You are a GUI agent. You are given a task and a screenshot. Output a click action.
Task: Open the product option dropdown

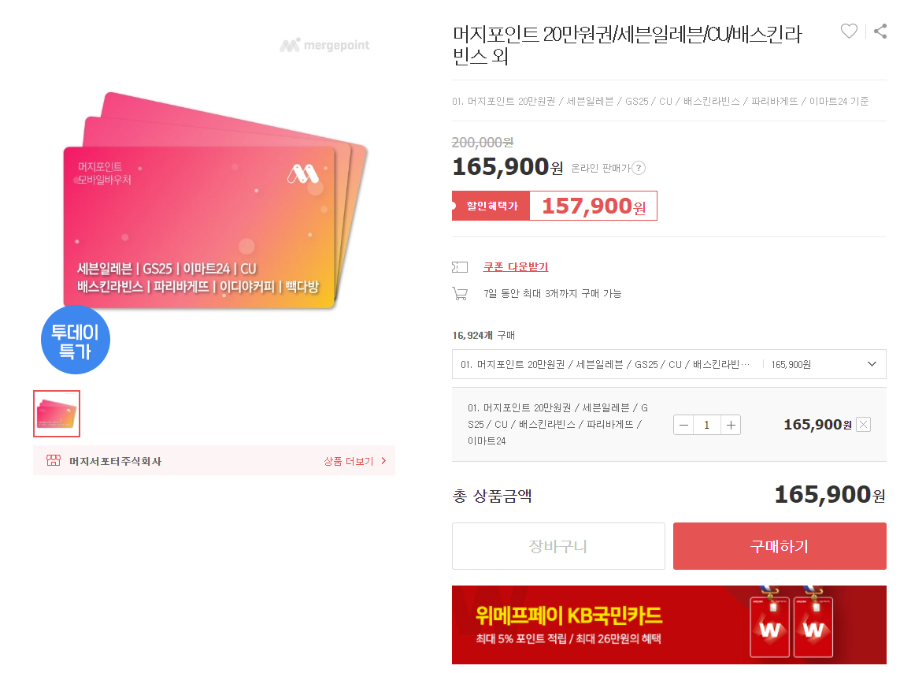[x=669, y=364]
